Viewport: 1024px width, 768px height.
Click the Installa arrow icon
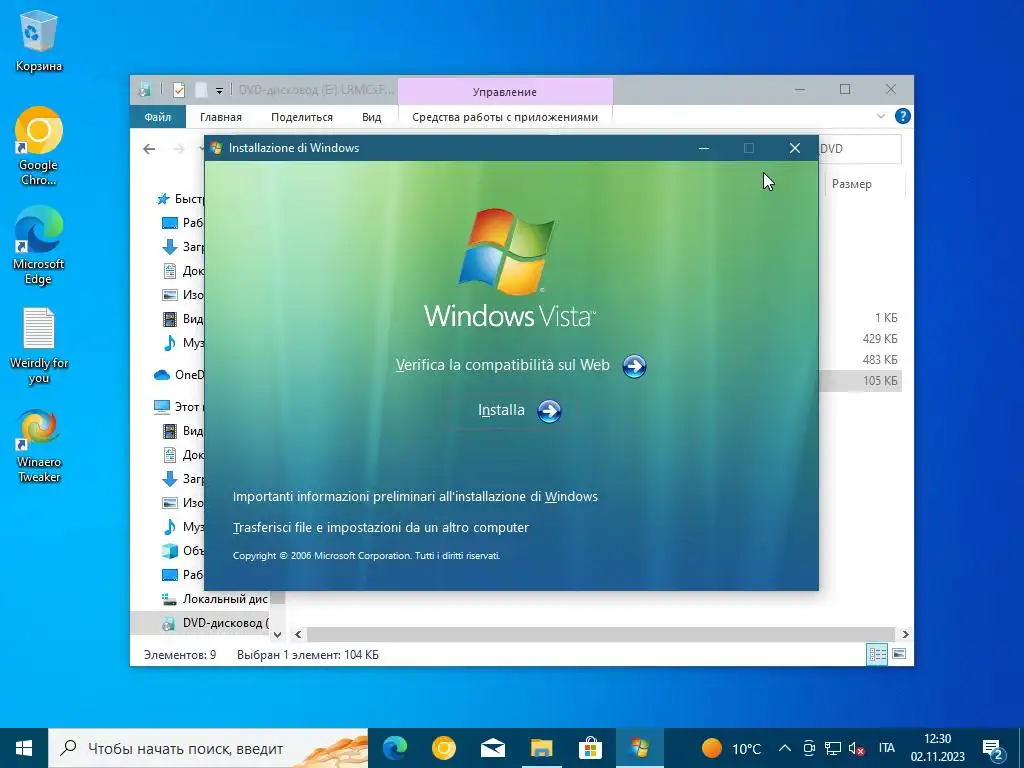click(x=549, y=411)
